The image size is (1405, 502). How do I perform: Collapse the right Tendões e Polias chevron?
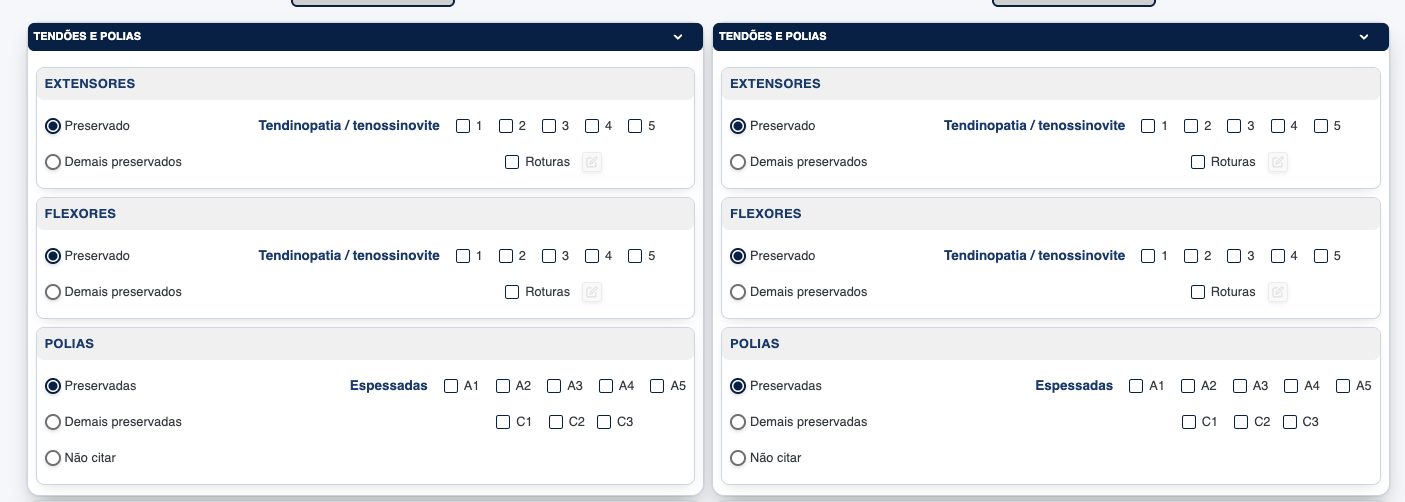pos(1363,37)
